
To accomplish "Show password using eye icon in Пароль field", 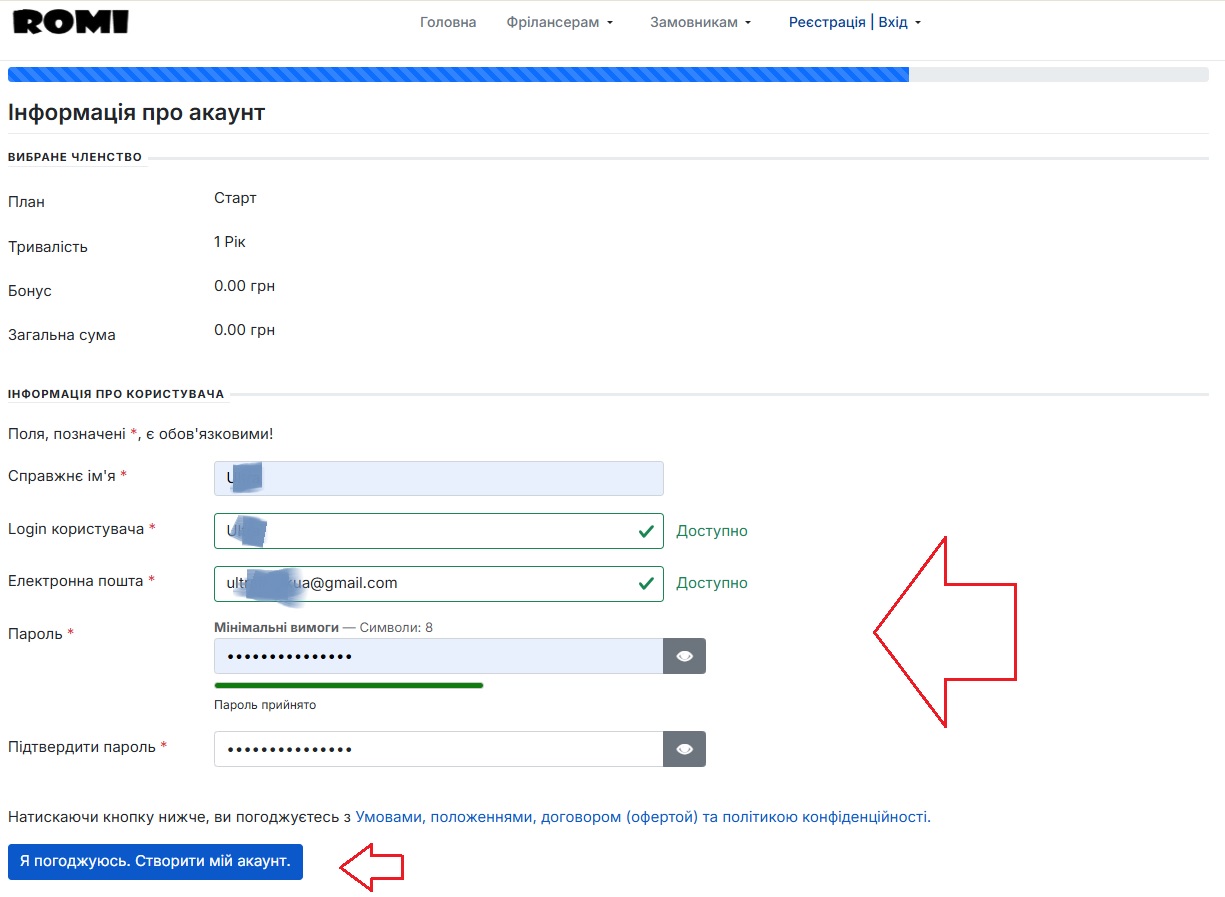I will (685, 656).
